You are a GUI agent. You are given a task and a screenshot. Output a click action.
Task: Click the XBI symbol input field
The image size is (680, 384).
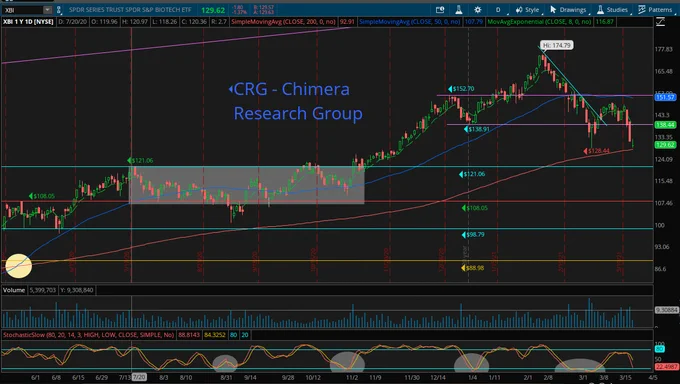tap(23, 10)
